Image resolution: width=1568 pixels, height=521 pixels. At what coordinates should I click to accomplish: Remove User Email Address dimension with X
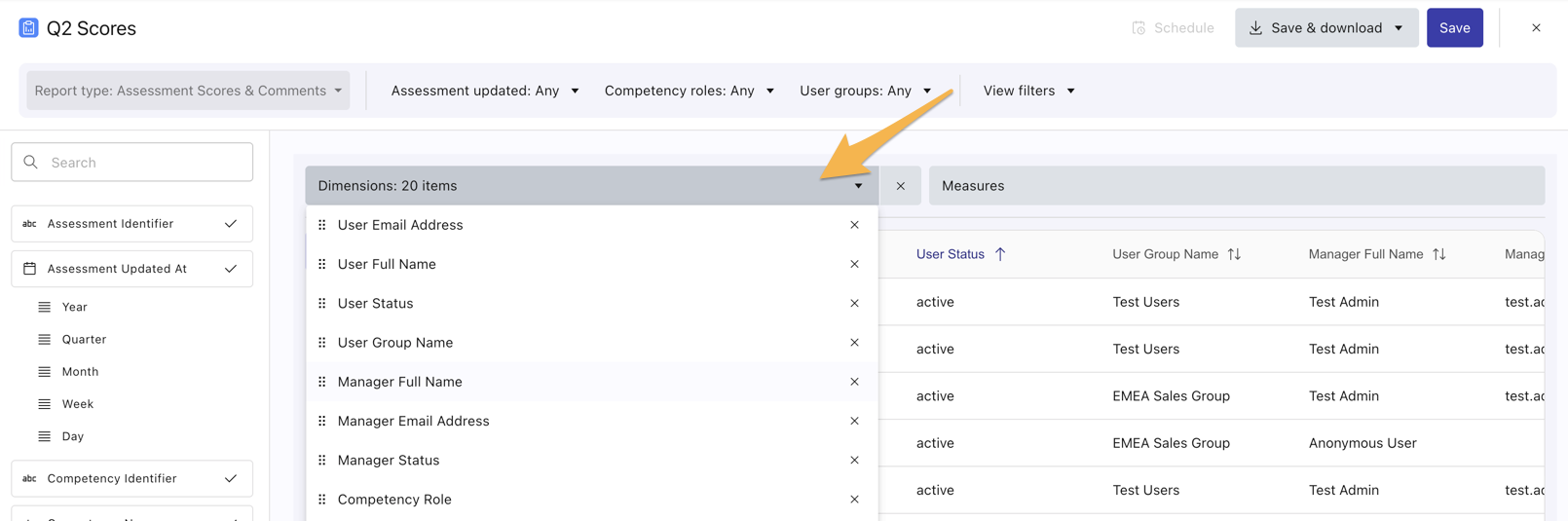click(x=854, y=225)
